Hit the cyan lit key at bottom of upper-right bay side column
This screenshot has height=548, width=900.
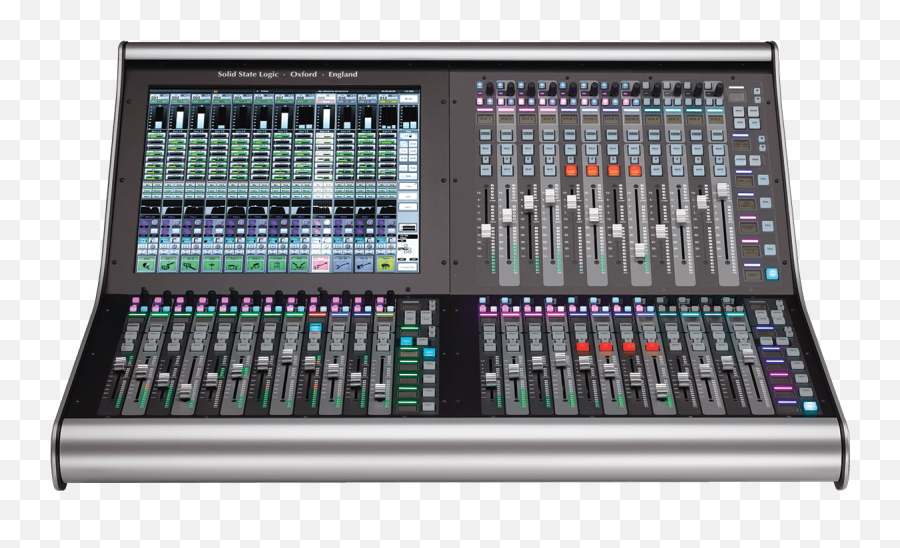[x=772, y=274]
